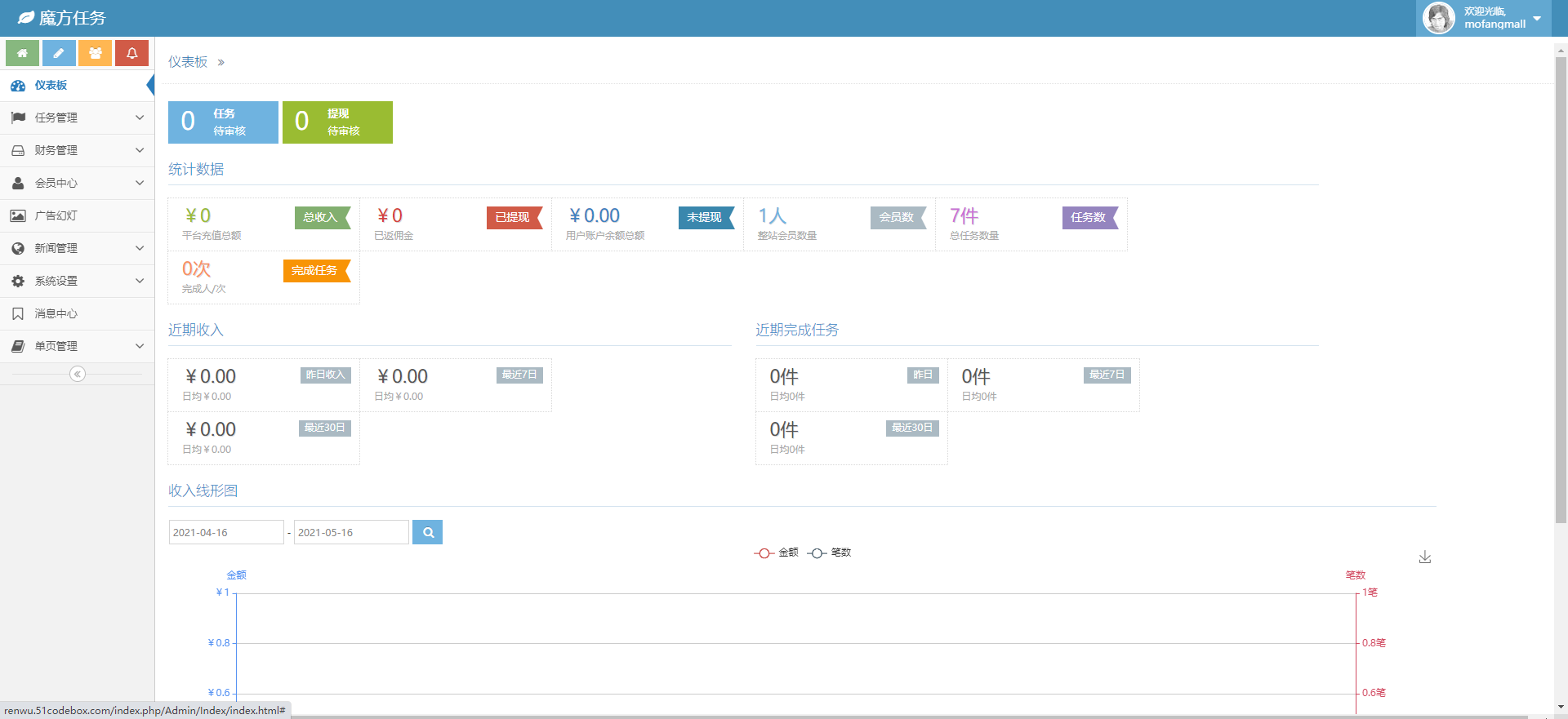Toggle the 笔数 series in chart legend

point(830,553)
